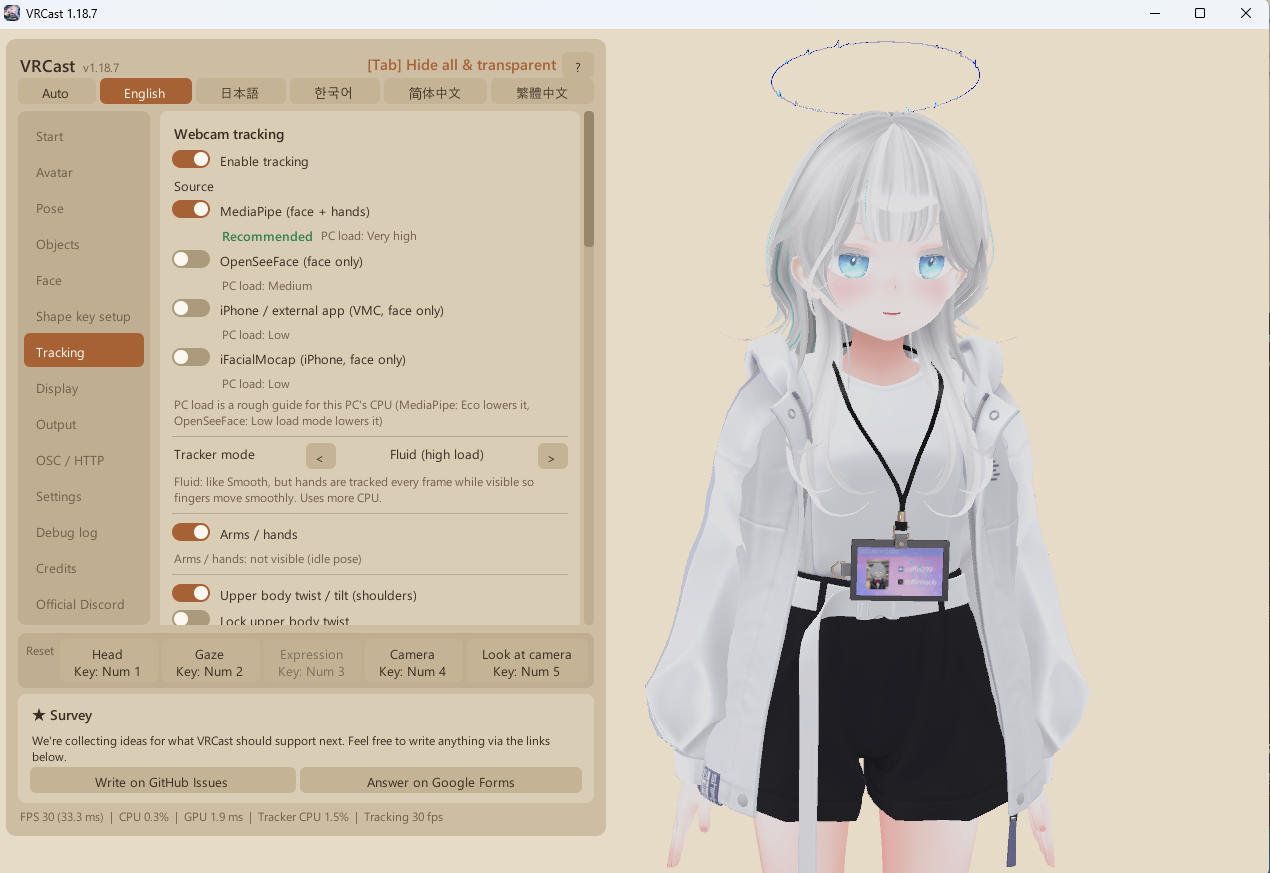The width and height of the screenshot is (1270, 873).
Task: Click PC load: Very high label
Action: (x=369, y=236)
